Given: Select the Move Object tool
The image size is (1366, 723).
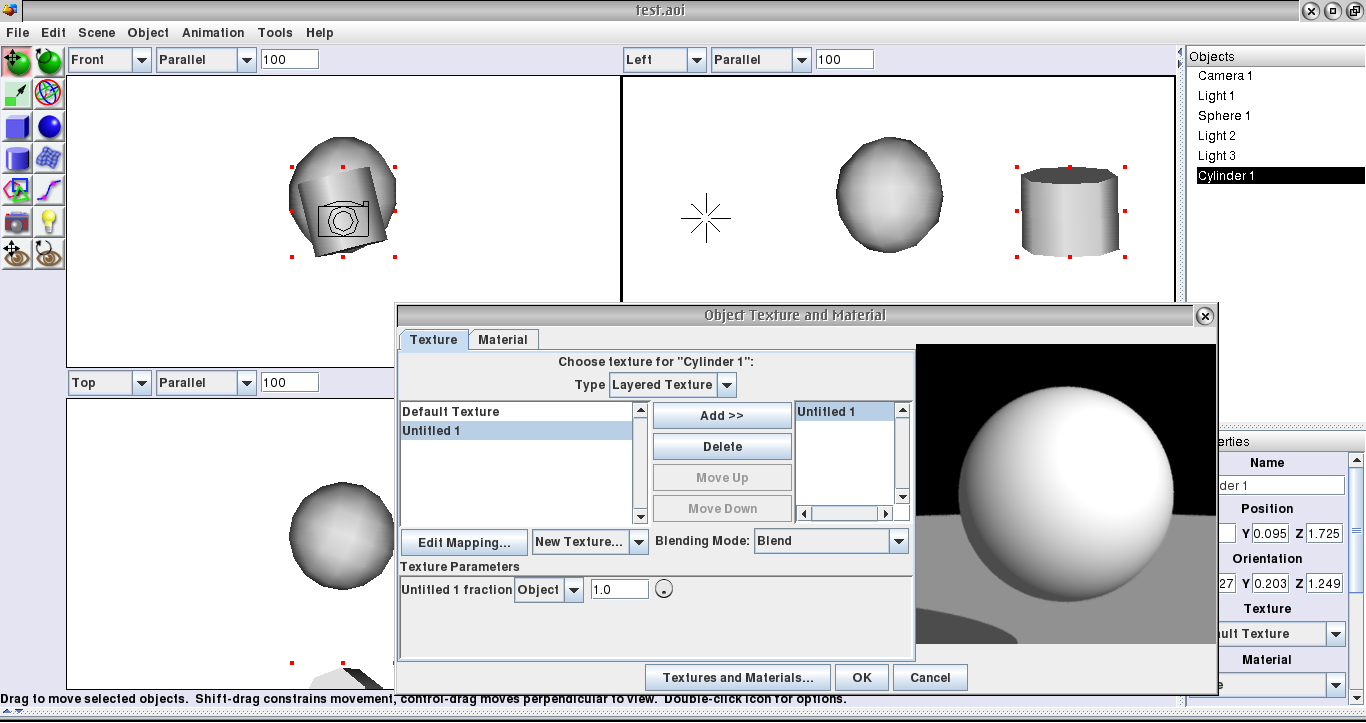Looking at the screenshot, I should tap(17, 62).
